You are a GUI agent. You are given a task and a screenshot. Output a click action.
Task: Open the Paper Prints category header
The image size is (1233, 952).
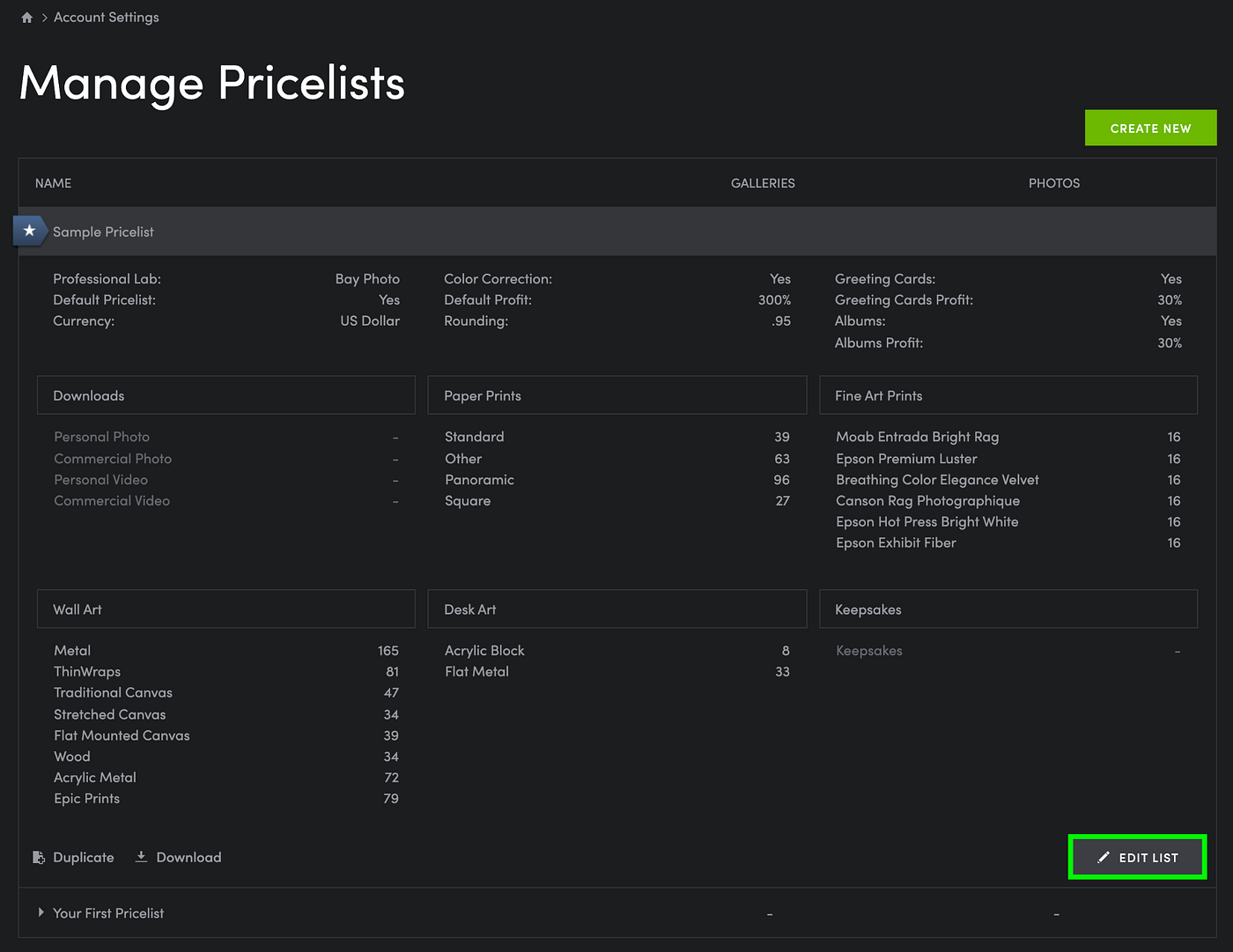click(x=616, y=395)
